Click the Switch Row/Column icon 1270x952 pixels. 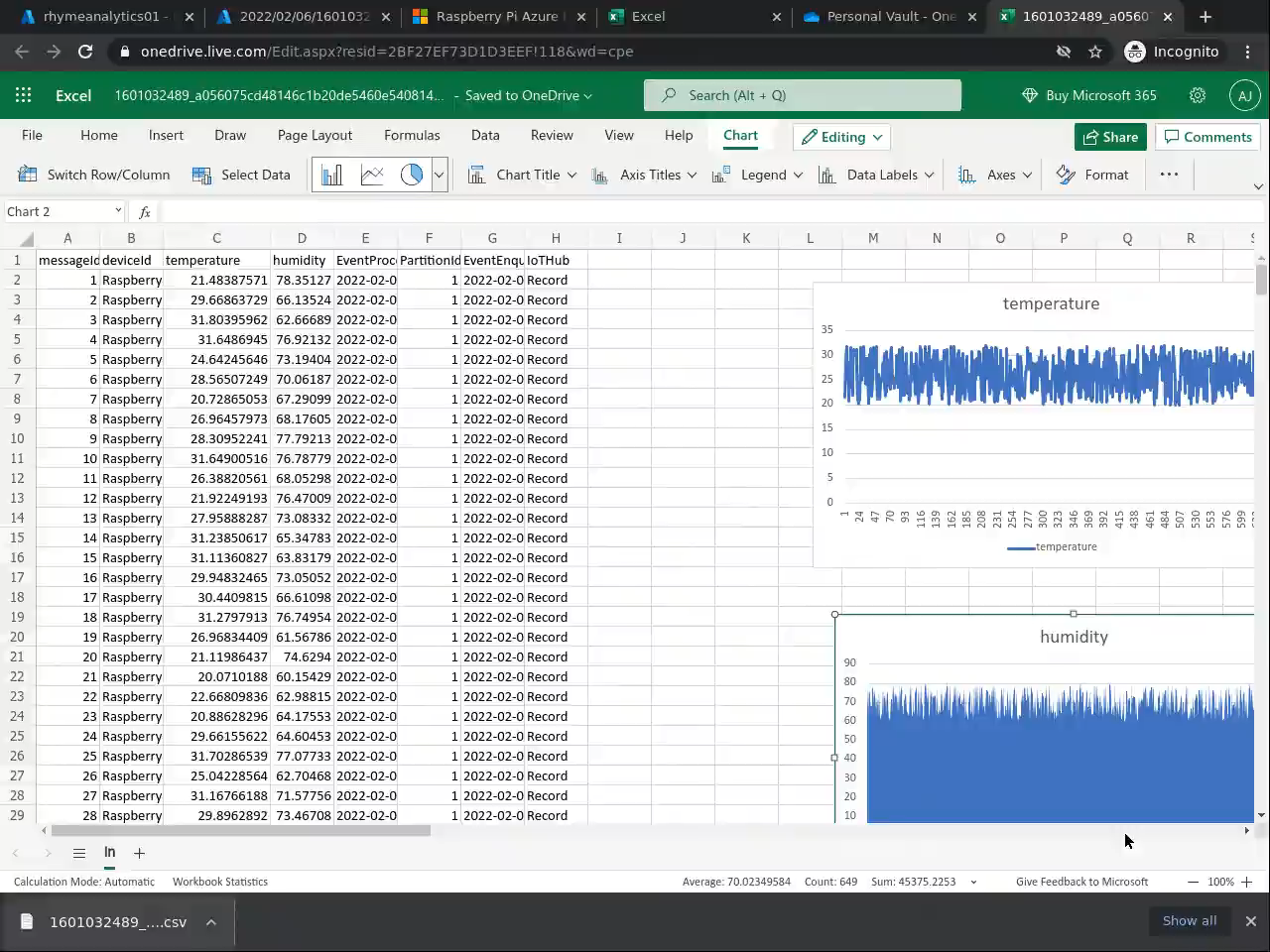[x=28, y=176]
